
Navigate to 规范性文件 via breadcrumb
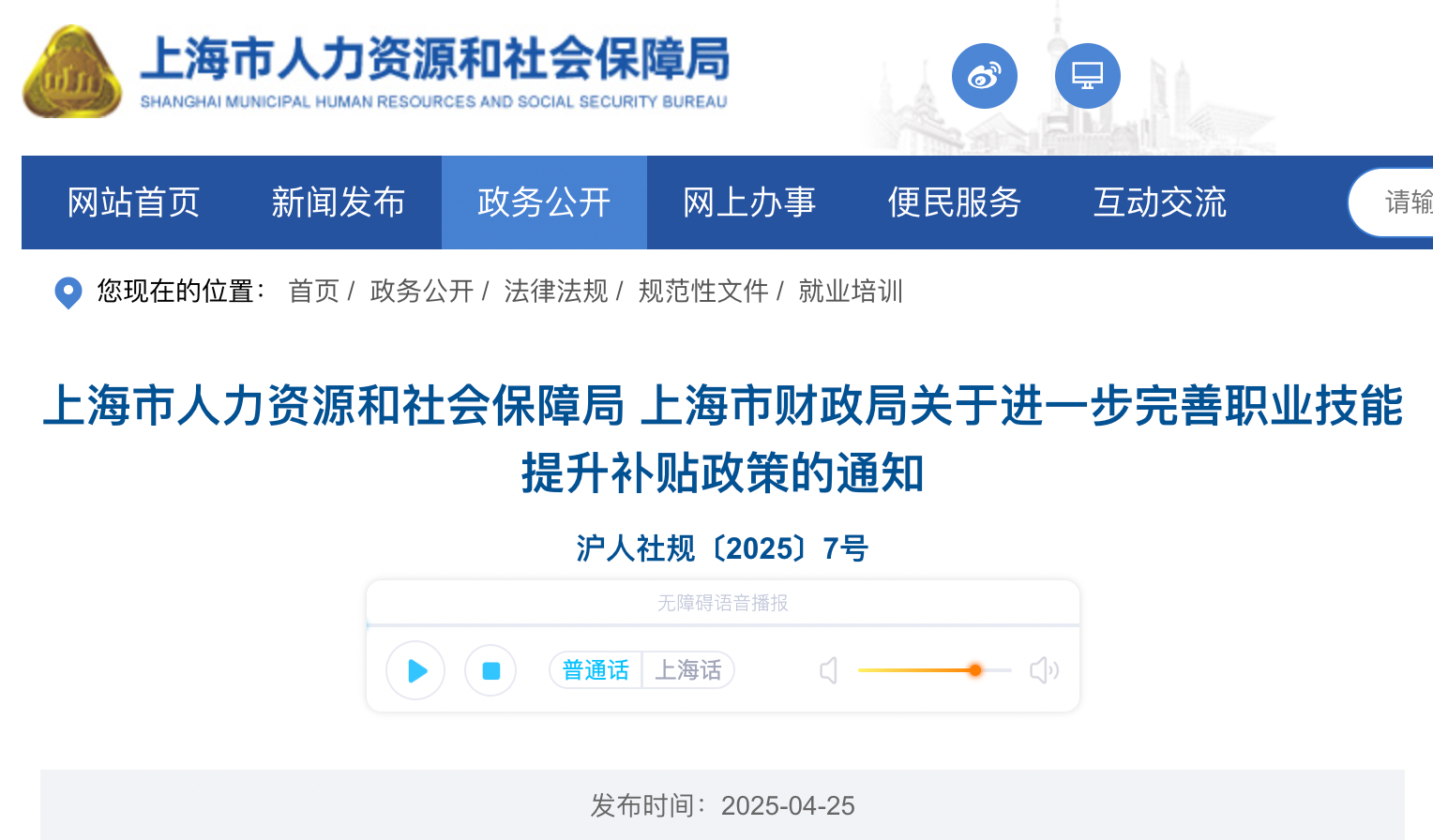click(x=702, y=292)
